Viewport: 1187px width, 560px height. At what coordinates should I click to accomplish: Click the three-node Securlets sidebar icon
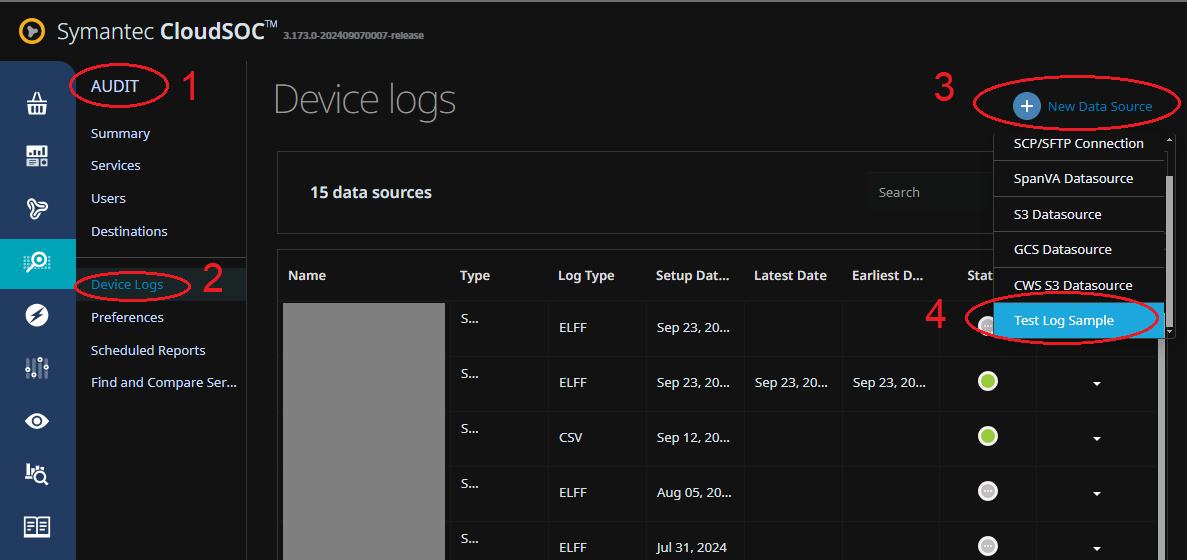click(x=37, y=208)
